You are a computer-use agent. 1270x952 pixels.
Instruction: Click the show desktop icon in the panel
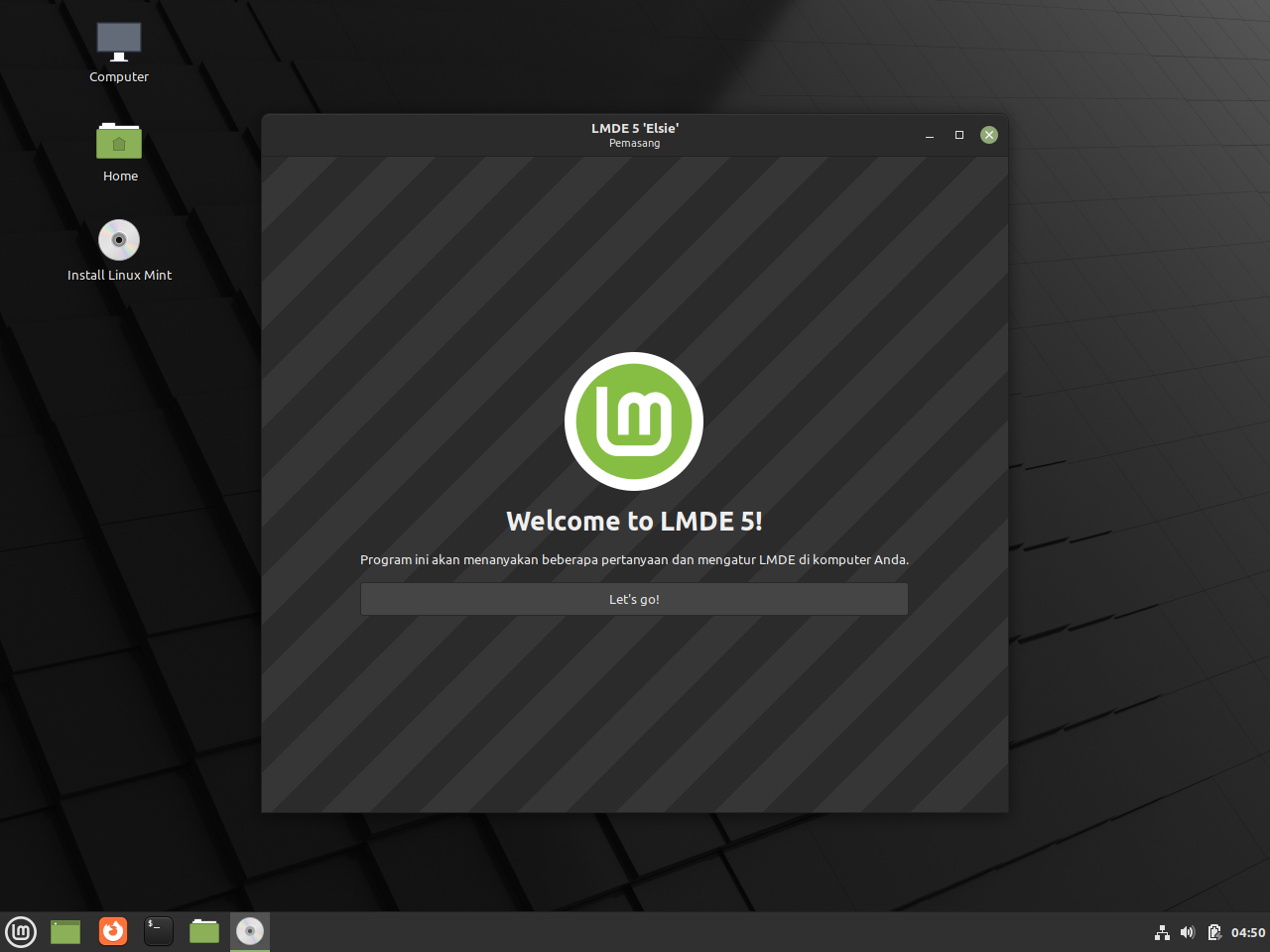coord(65,932)
